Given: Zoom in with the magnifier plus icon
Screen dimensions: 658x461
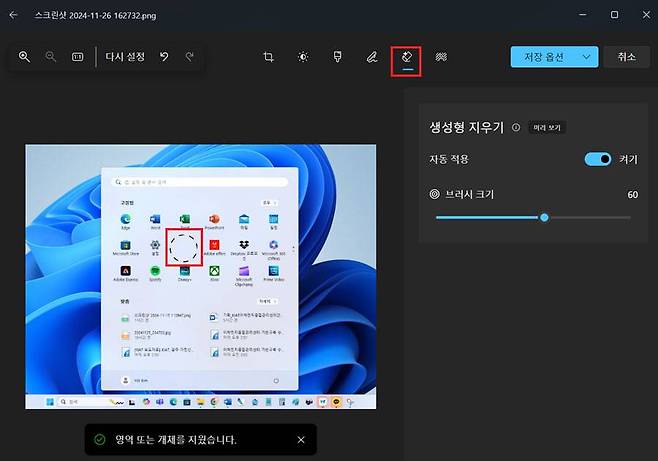Looking at the screenshot, I should (x=24, y=57).
